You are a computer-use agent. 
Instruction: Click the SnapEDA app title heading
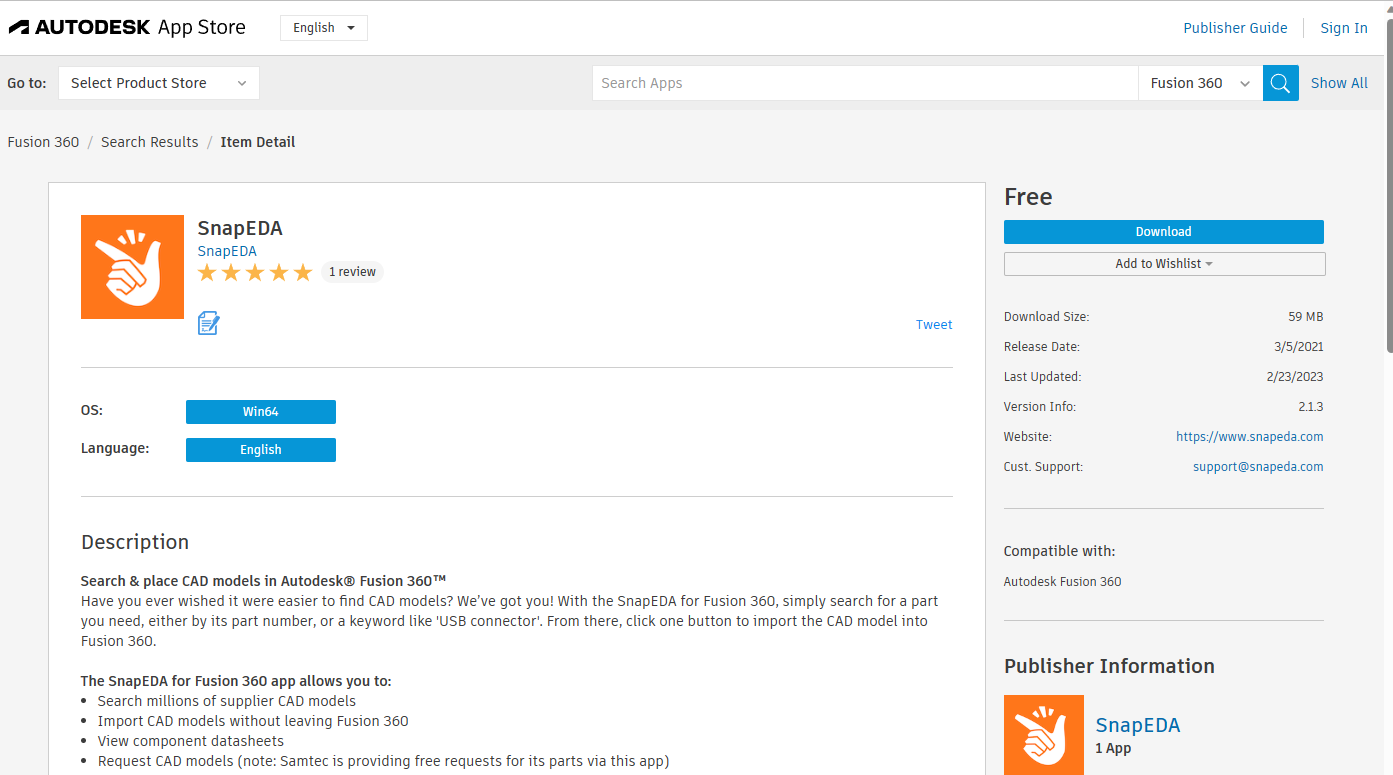click(x=240, y=228)
